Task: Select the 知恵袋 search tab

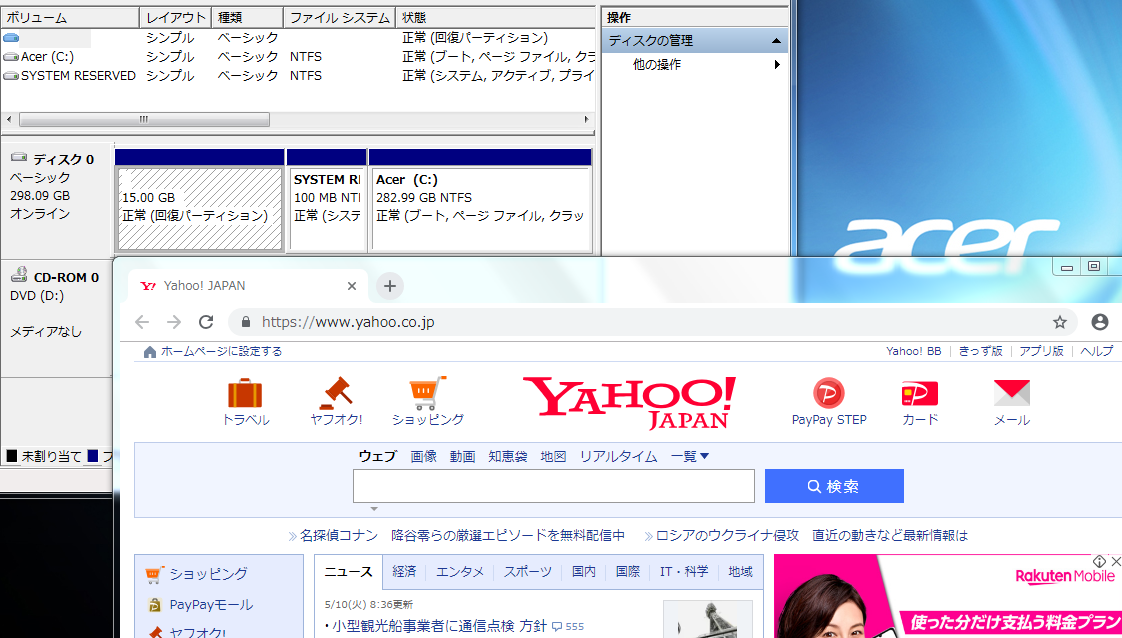Action: 507,456
